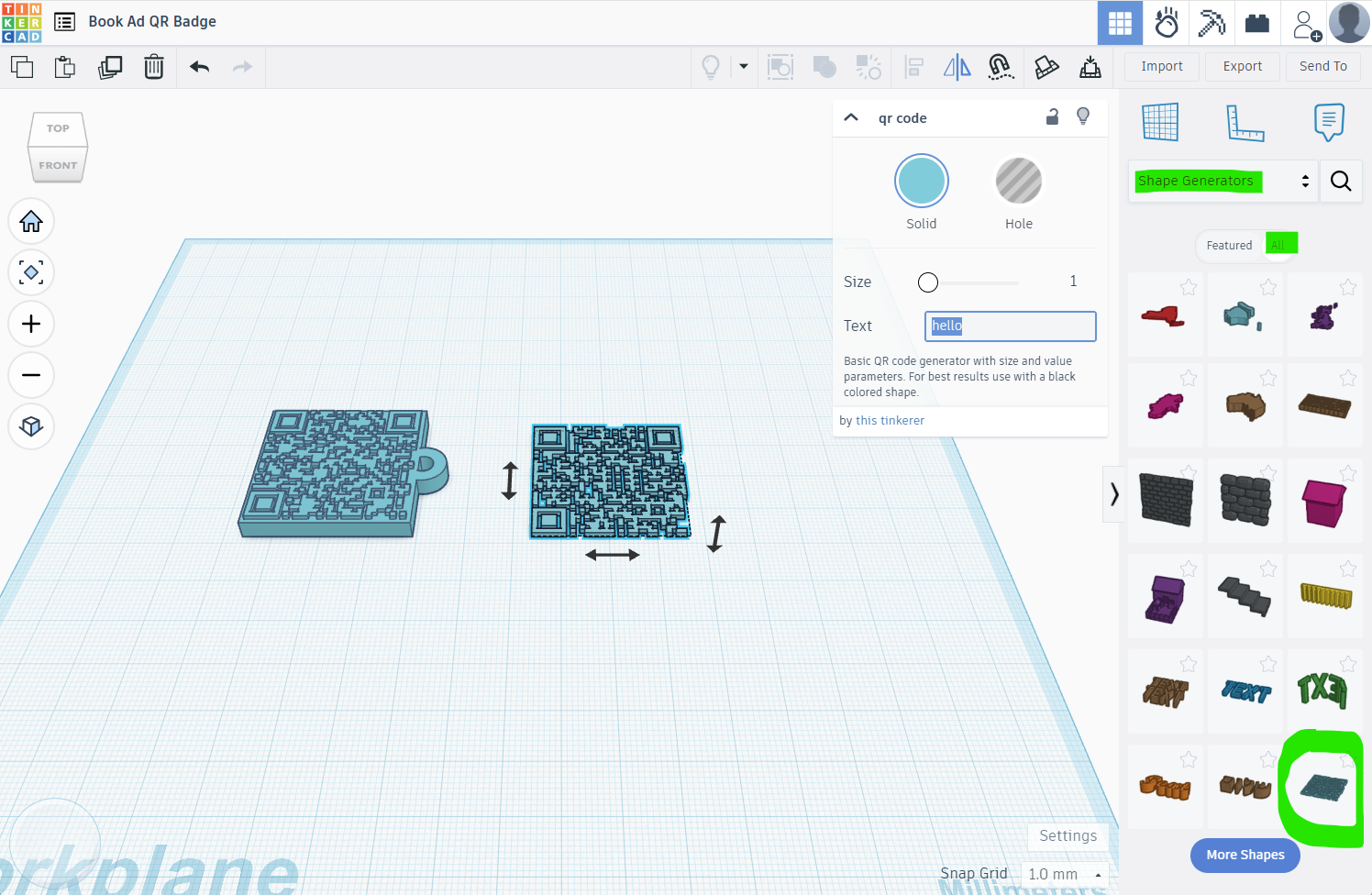
Task: Toggle visibility bulb in qr code panel
Action: (1083, 116)
